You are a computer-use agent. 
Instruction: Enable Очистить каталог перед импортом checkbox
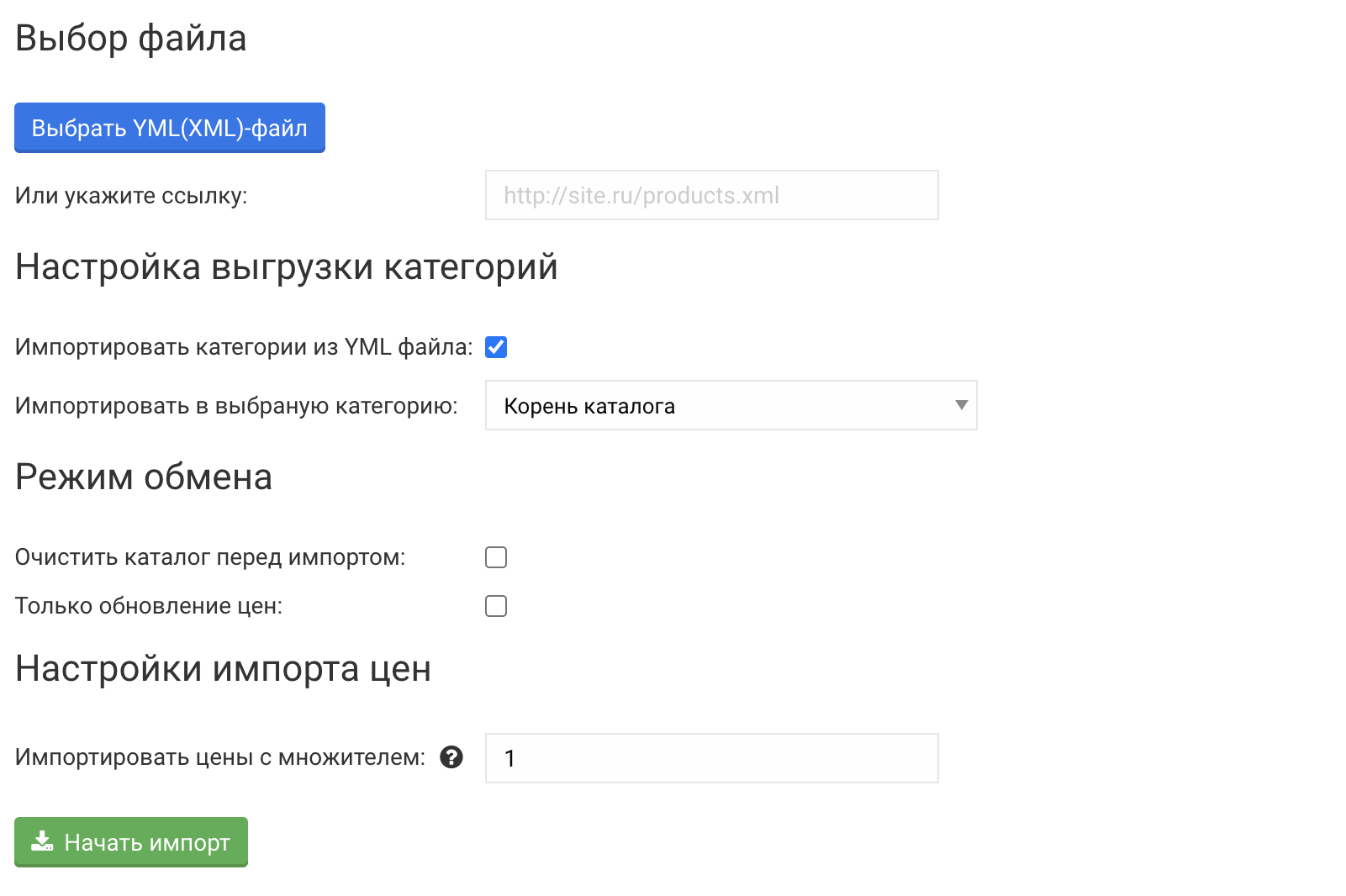pos(496,557)
